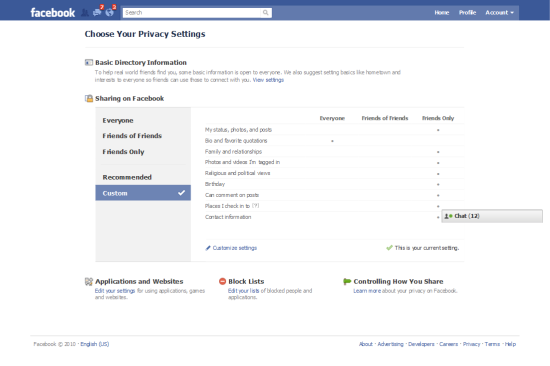Open Edit your lists link

click(x=243, y=291)
